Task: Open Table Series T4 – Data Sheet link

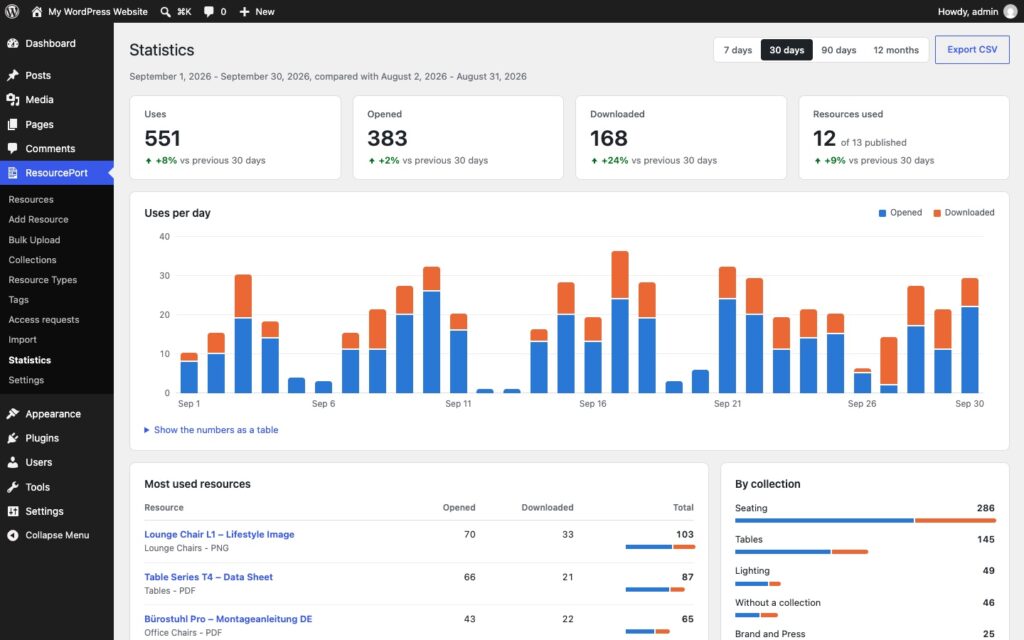Action: point(208,577)
